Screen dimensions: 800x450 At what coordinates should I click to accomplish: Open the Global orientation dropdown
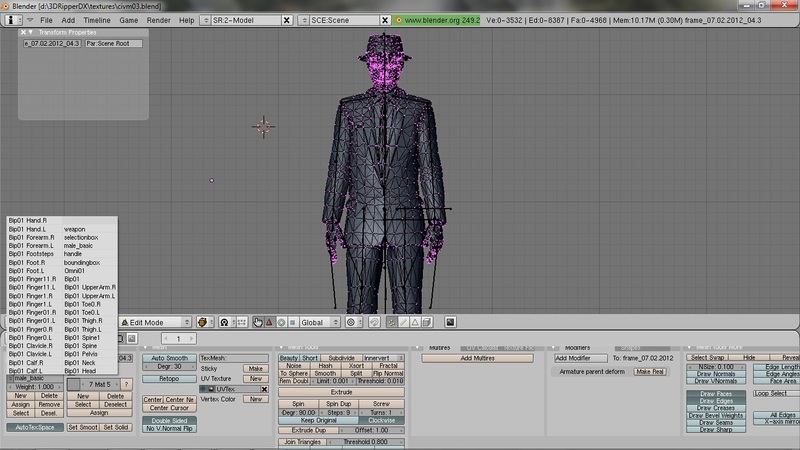319,322
